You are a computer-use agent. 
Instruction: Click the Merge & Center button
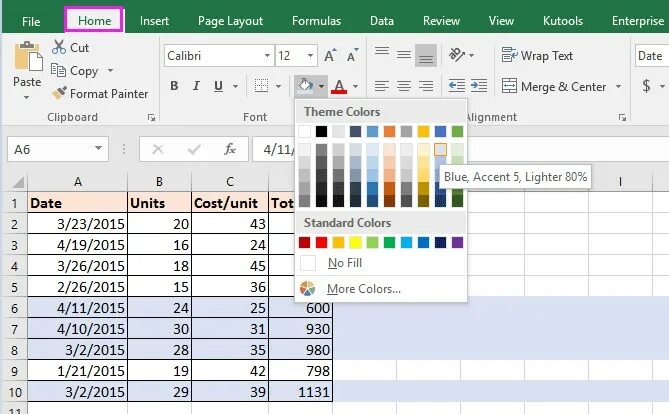553,87
